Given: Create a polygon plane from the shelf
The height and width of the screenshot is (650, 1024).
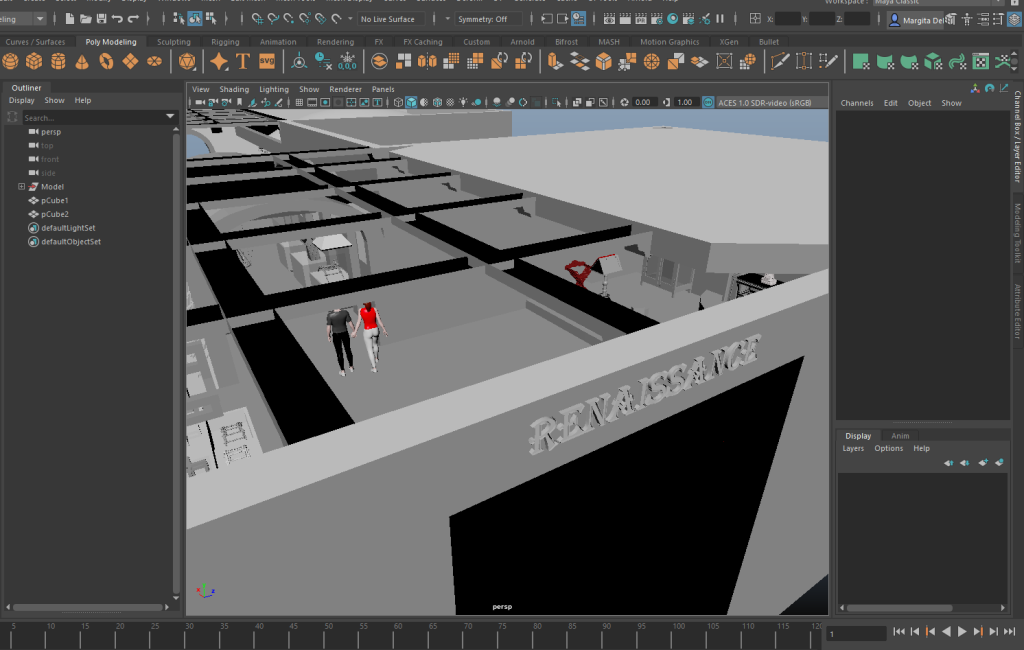Looking at the screenshot, I should [130, 61].
